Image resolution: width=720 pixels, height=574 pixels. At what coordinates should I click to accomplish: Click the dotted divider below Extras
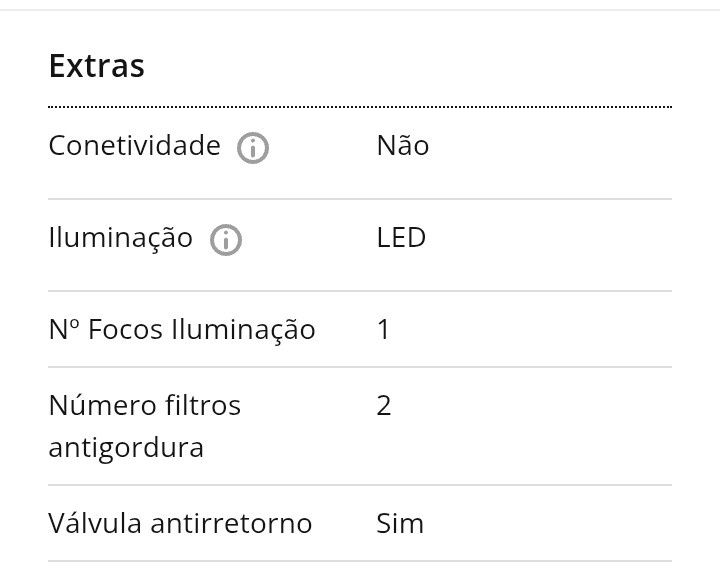[360, 107]
